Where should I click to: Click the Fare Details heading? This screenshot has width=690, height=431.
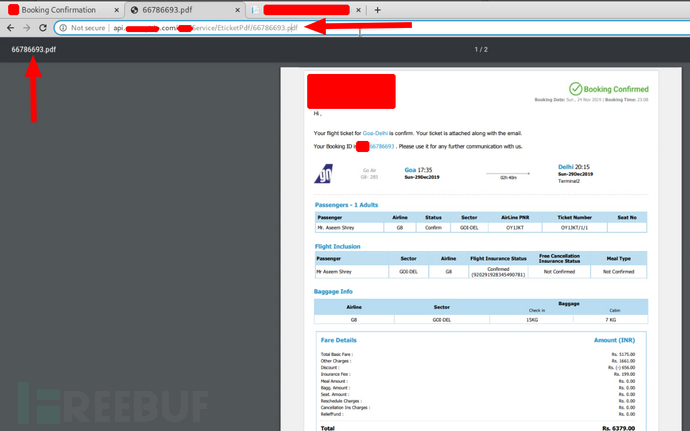pyautogui.click(x=338, y=340)
